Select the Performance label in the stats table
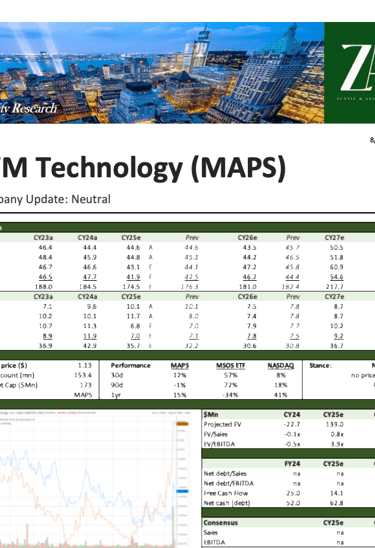The image size is (375, 548). (x=130, y=366)
